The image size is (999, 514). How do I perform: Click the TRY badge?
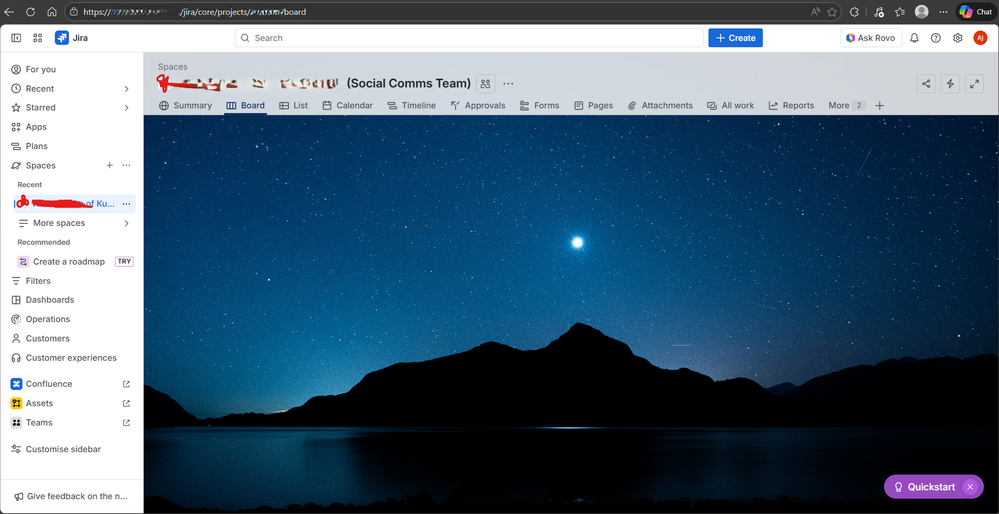tap(124, 261)
